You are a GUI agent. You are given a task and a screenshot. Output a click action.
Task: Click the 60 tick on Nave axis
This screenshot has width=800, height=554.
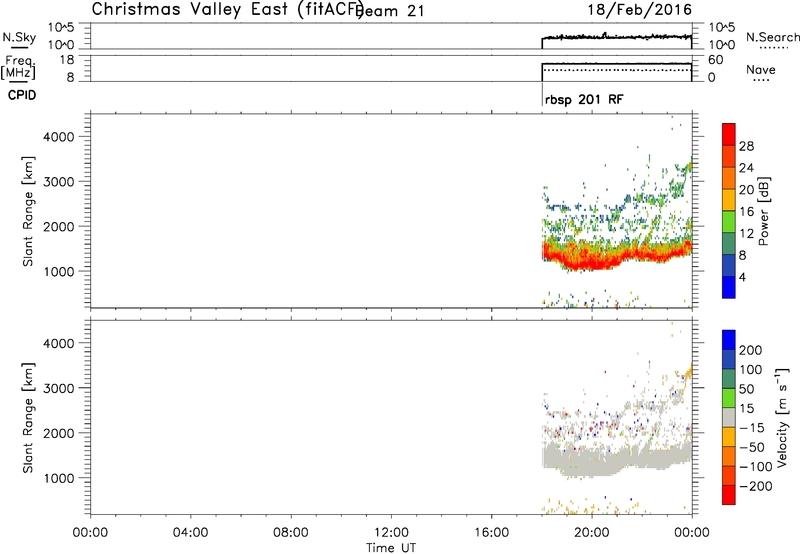(715, 60)
